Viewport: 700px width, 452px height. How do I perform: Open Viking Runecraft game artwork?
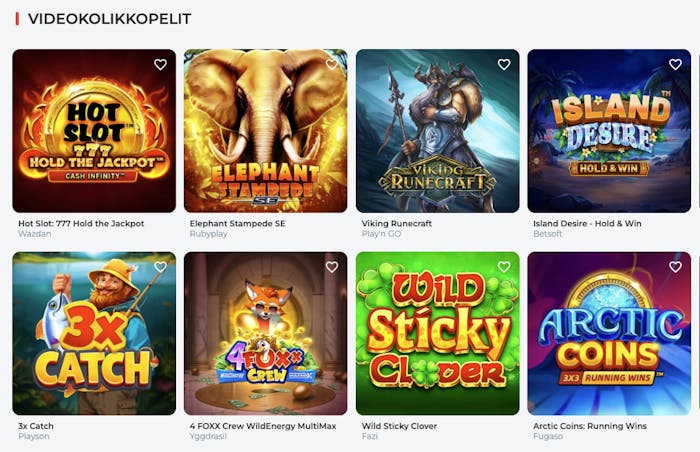point(438,131)
